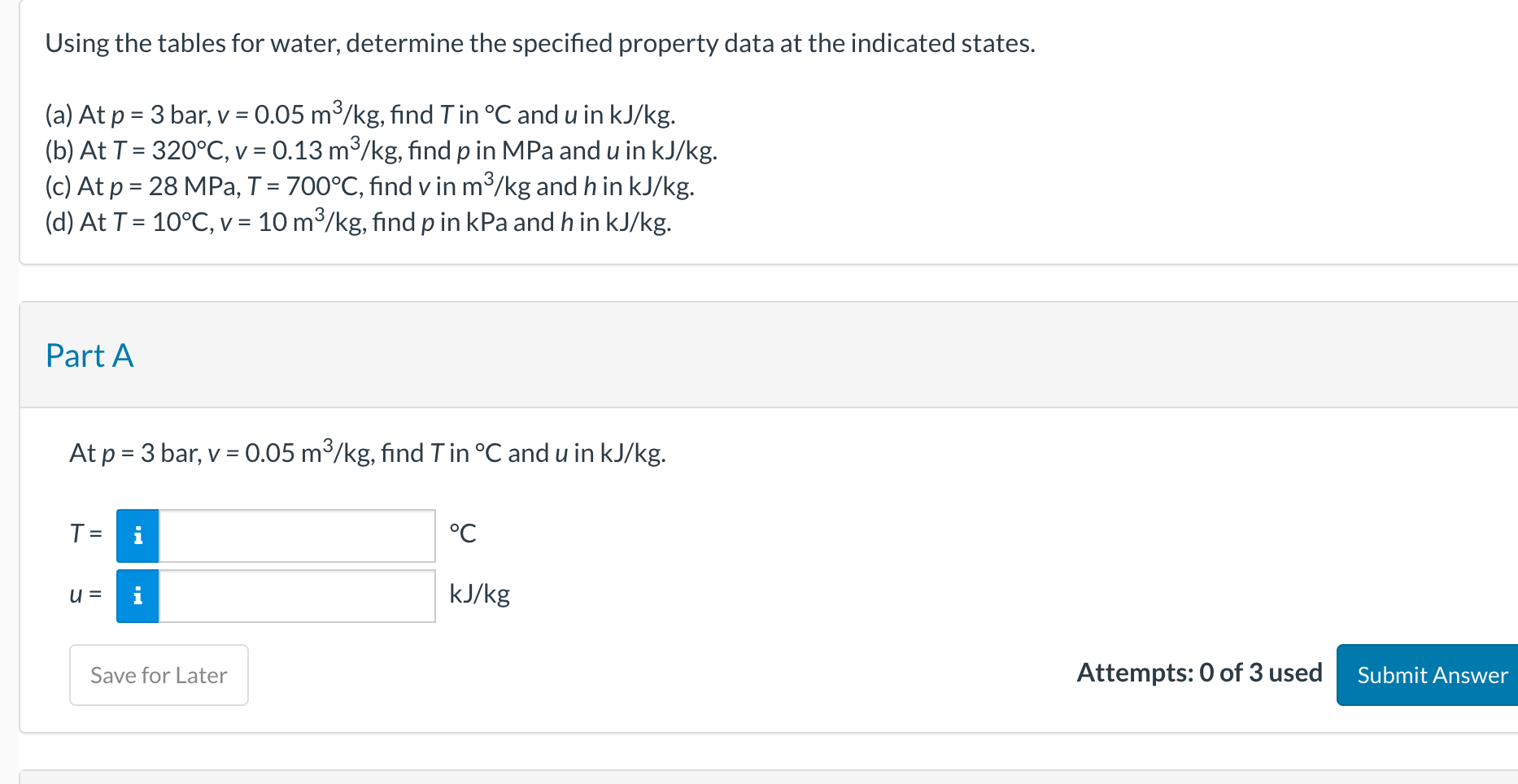The width and height of the screenshot is (1518, 784).
Task: Click the °C unit label
Action: point(463,534)
